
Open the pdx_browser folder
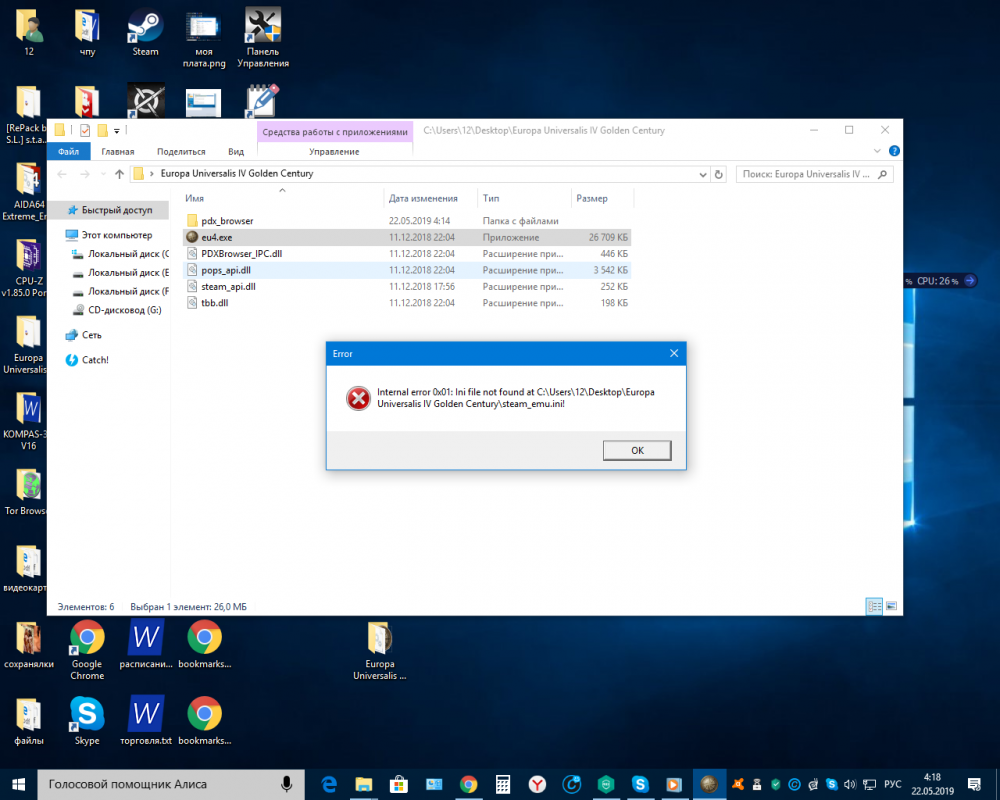pyautogui.click(x=226, y=221)
